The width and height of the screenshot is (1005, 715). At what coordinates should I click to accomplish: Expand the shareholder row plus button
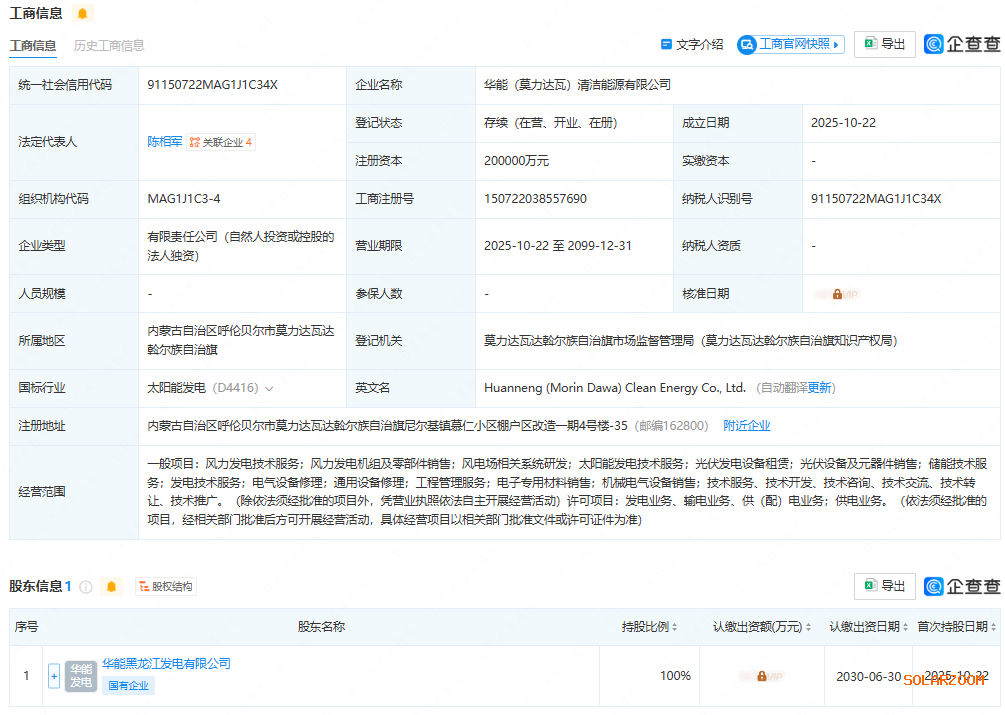54,676
